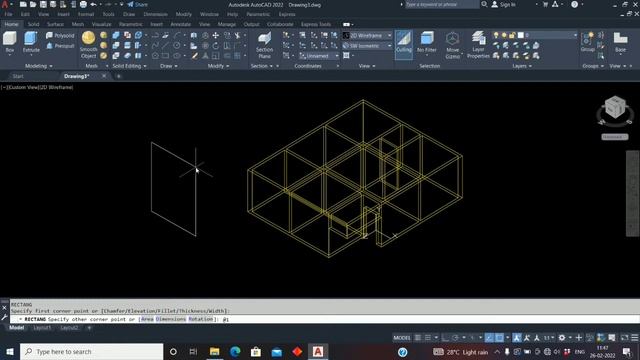640x360 pixels.
Task: Expand the Modeling panel
Action: coord(38,66)
